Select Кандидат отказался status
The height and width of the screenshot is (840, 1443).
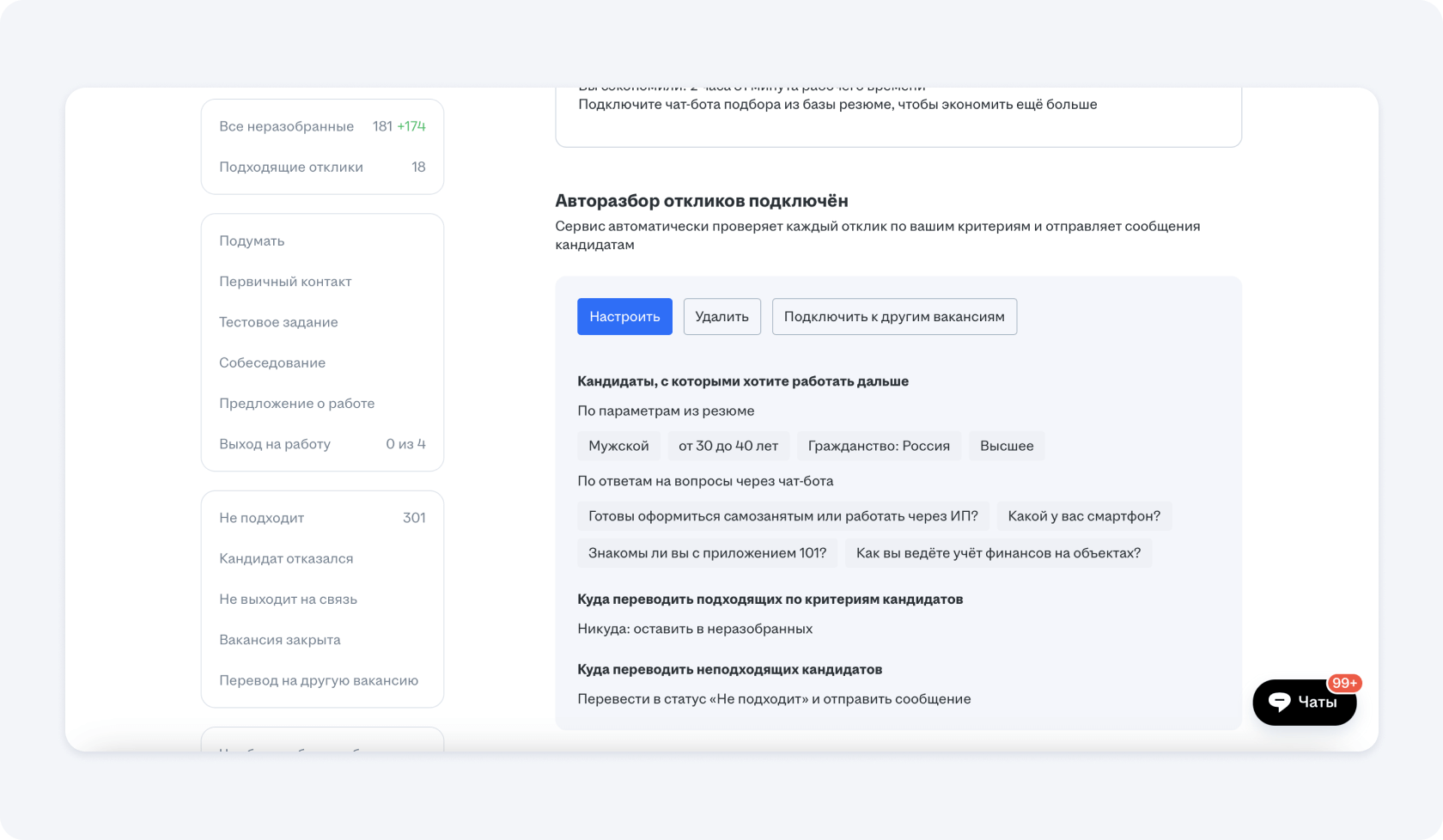click(286, 558)
